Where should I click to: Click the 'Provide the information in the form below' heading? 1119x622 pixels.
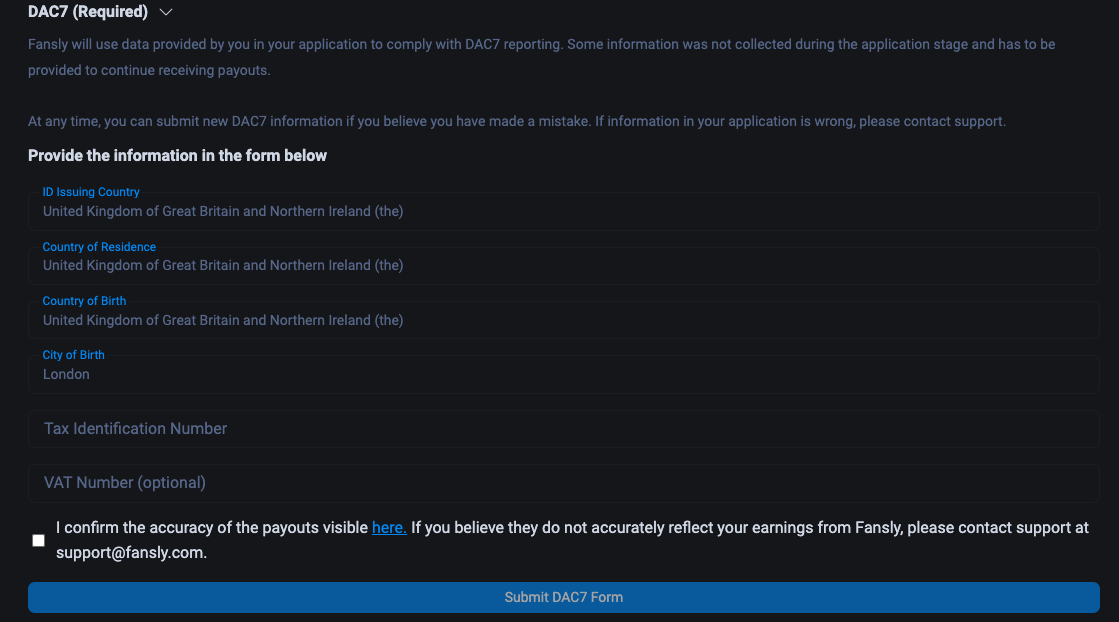point(177,156)
